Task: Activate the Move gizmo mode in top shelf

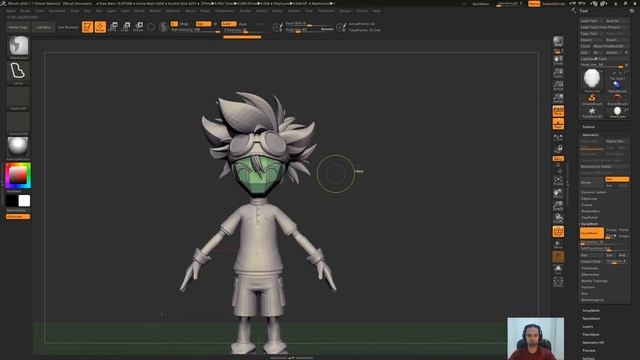Action: pyautogui.click(x=113, y=27)
